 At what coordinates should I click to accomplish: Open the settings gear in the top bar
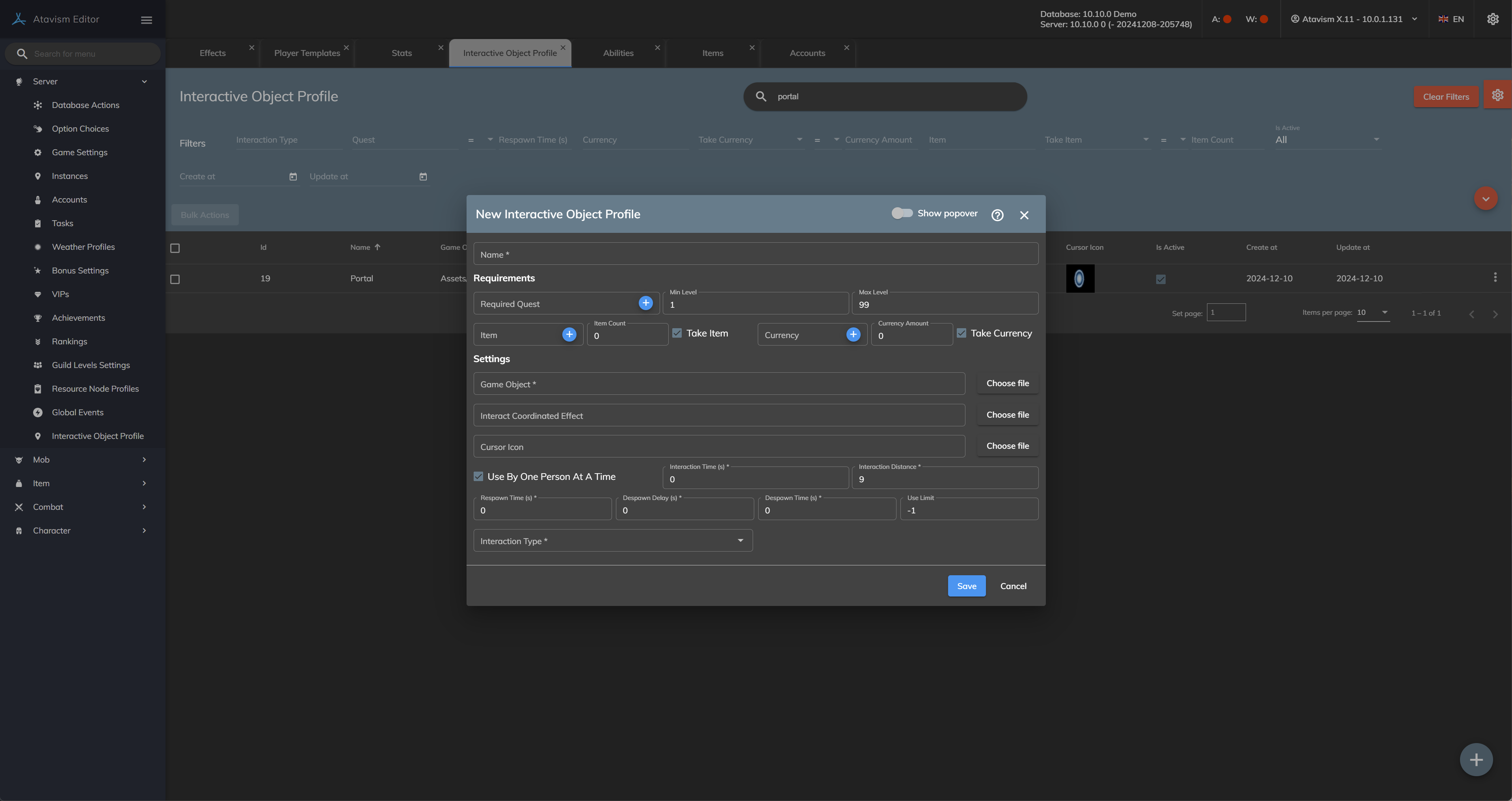pos(1493,19)
